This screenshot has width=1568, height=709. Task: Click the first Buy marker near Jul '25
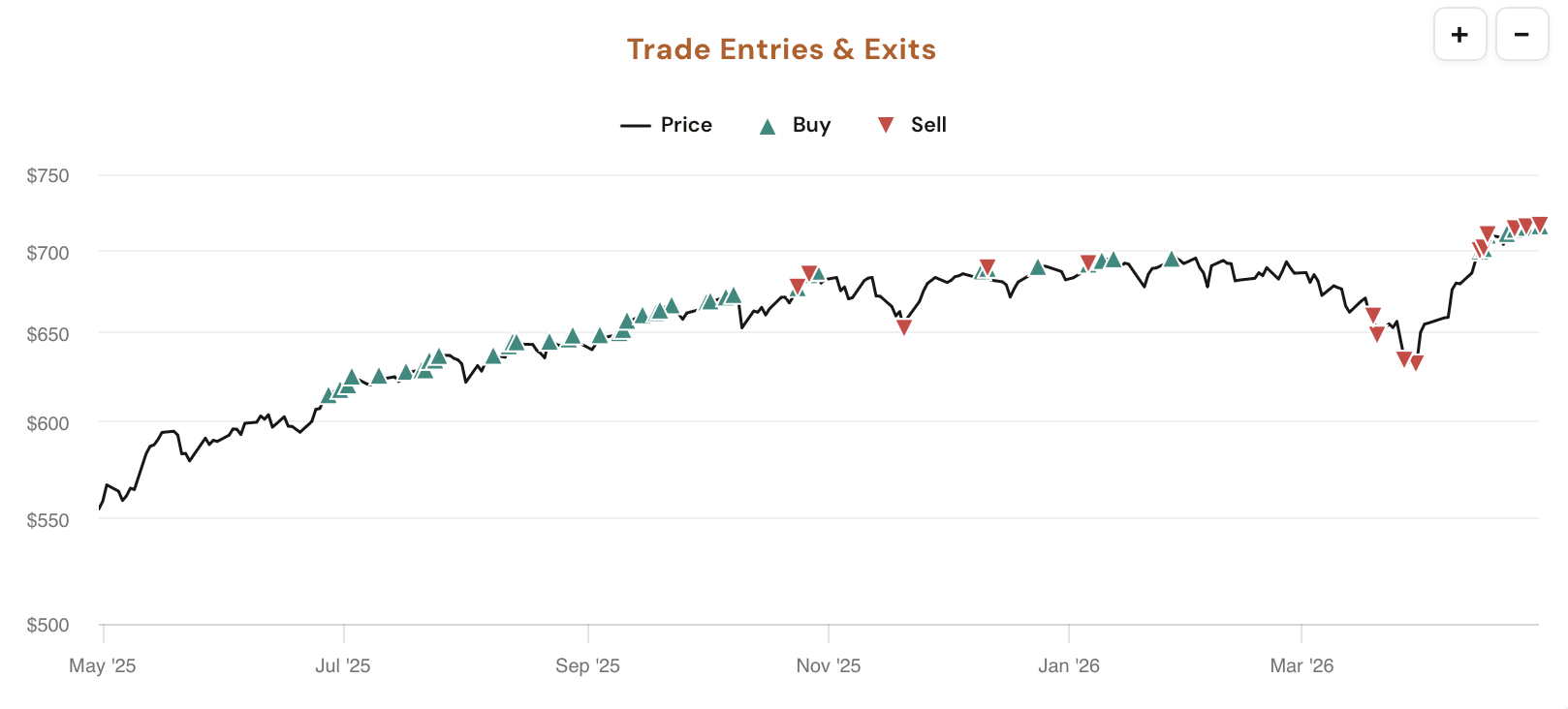click(x=329, y=395)
